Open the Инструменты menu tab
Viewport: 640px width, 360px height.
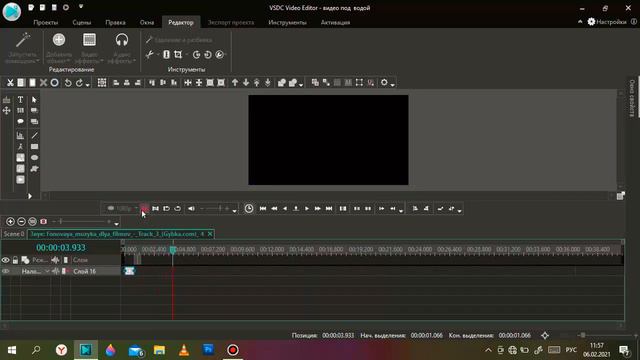point(287,22)
